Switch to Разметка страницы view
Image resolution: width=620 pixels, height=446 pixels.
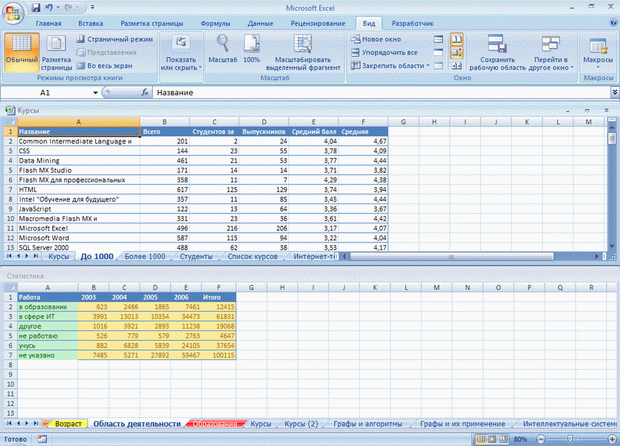(x=56, y=50)
